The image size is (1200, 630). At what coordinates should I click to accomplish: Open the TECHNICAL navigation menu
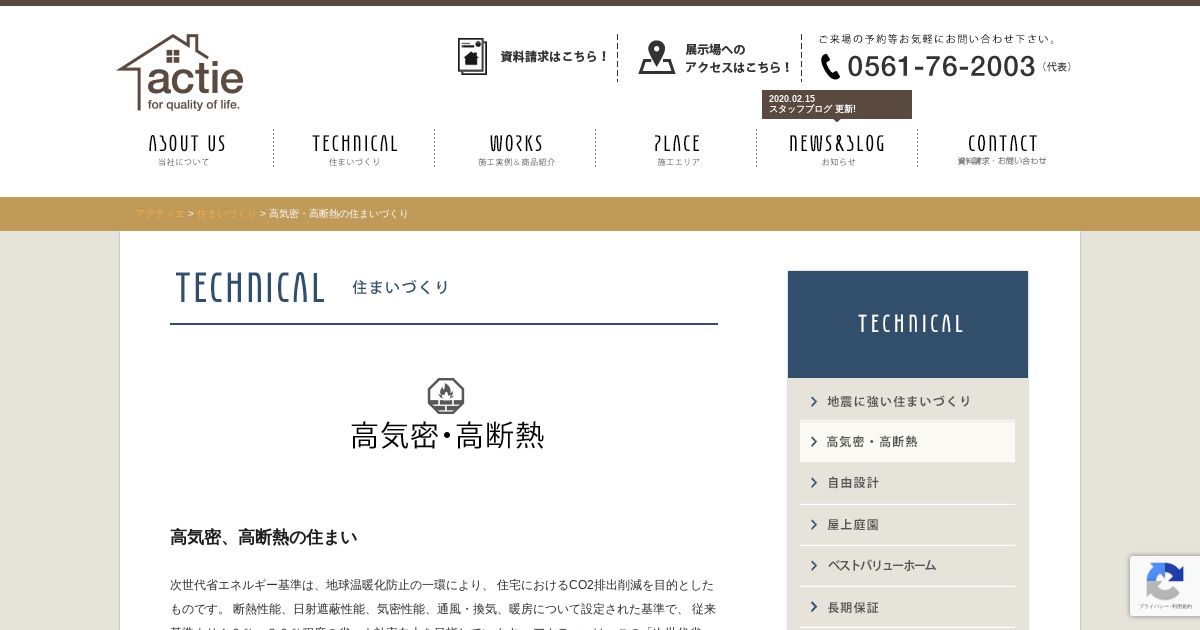tap(354, 148)
